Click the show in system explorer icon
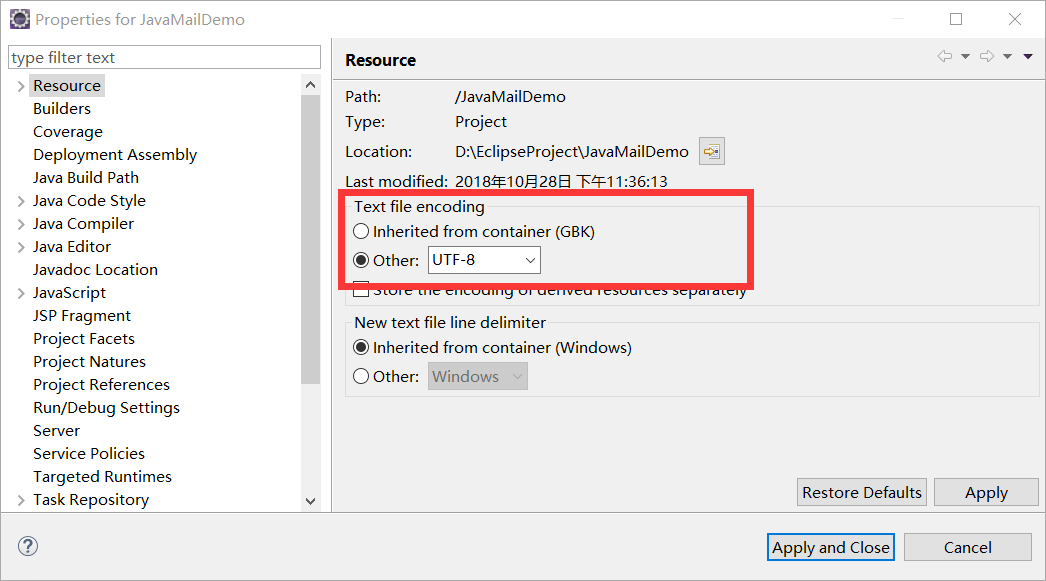The image size is (1046, 581). coord(712,152)
